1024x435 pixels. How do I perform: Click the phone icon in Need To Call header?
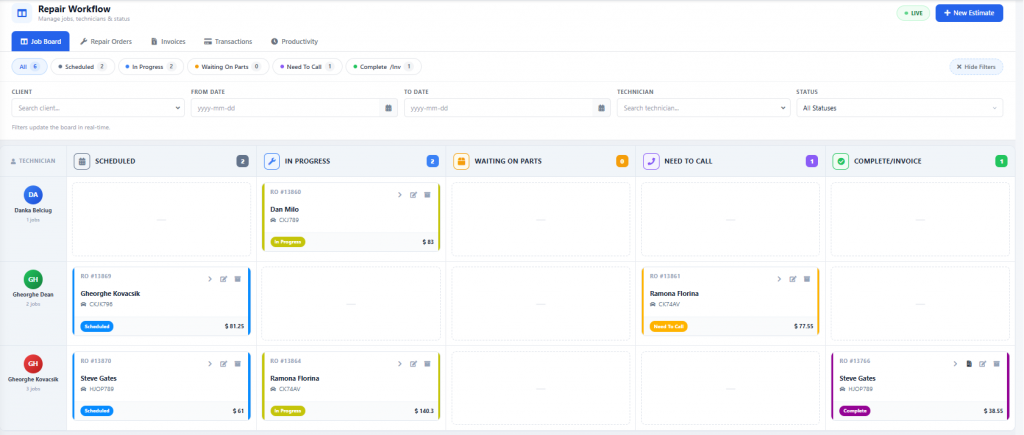651,161
